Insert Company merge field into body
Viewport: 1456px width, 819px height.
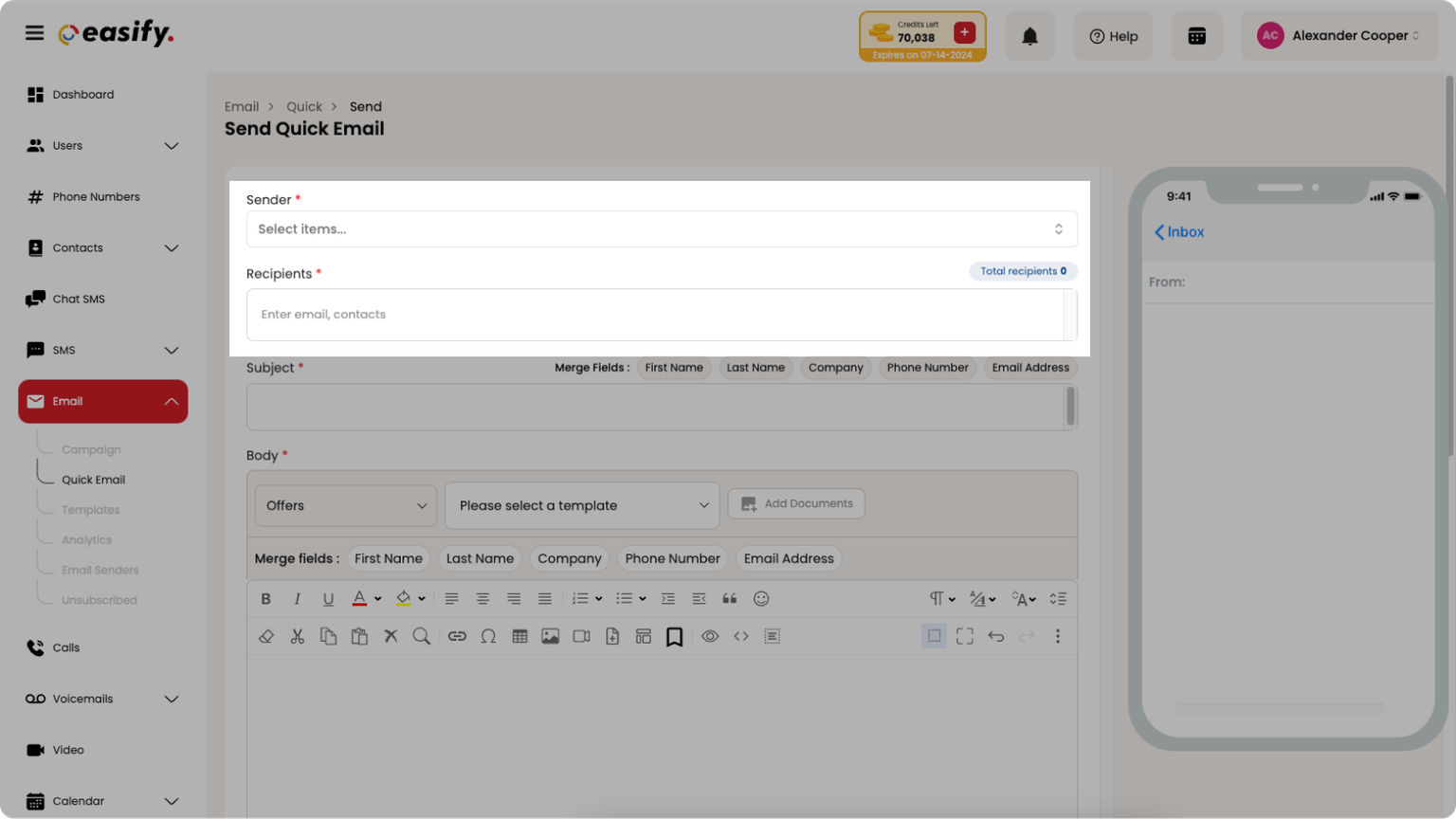(570, 559)
